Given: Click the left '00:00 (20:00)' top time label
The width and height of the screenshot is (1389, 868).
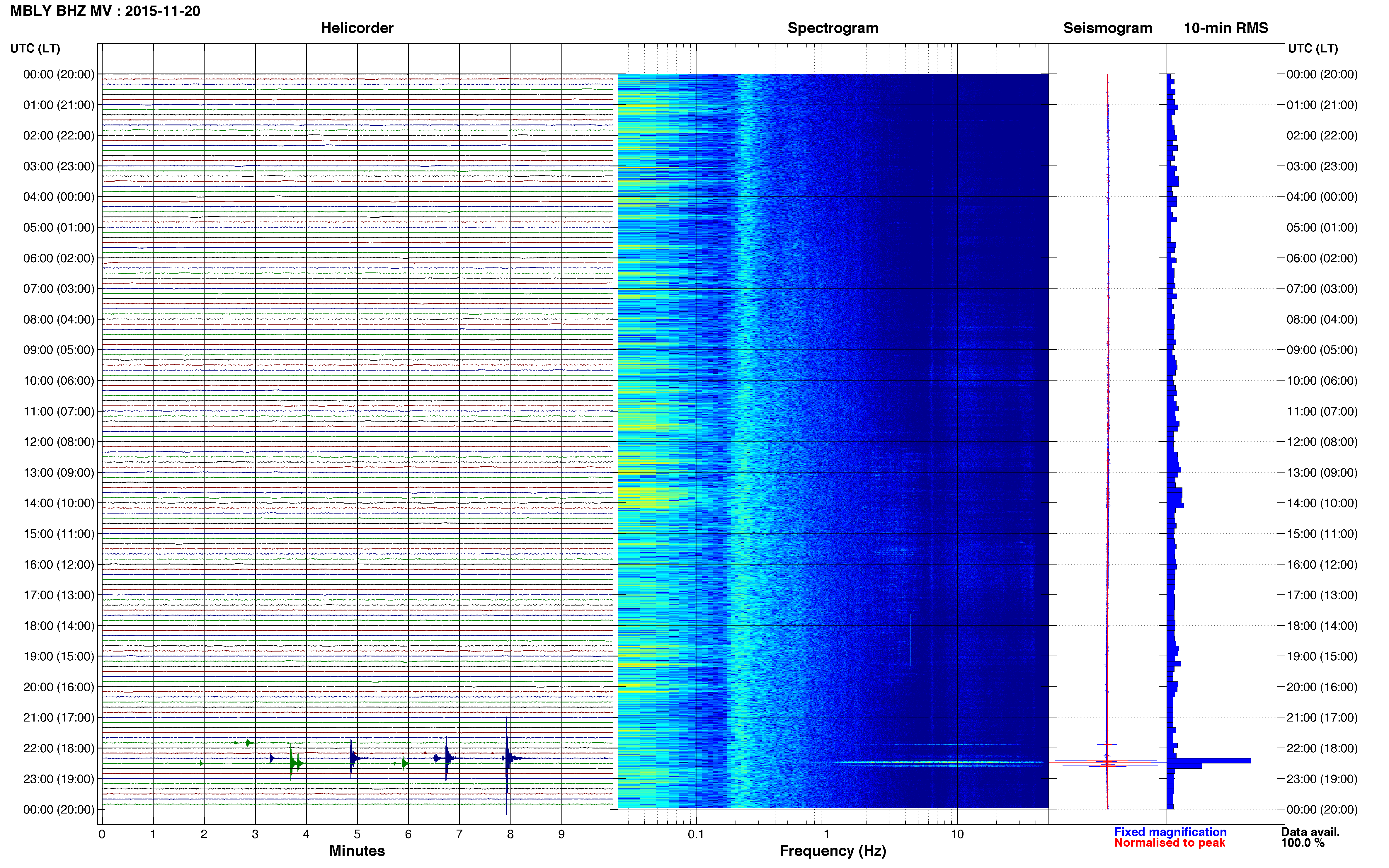Looking at the screenshot, I should pos(59,74).
